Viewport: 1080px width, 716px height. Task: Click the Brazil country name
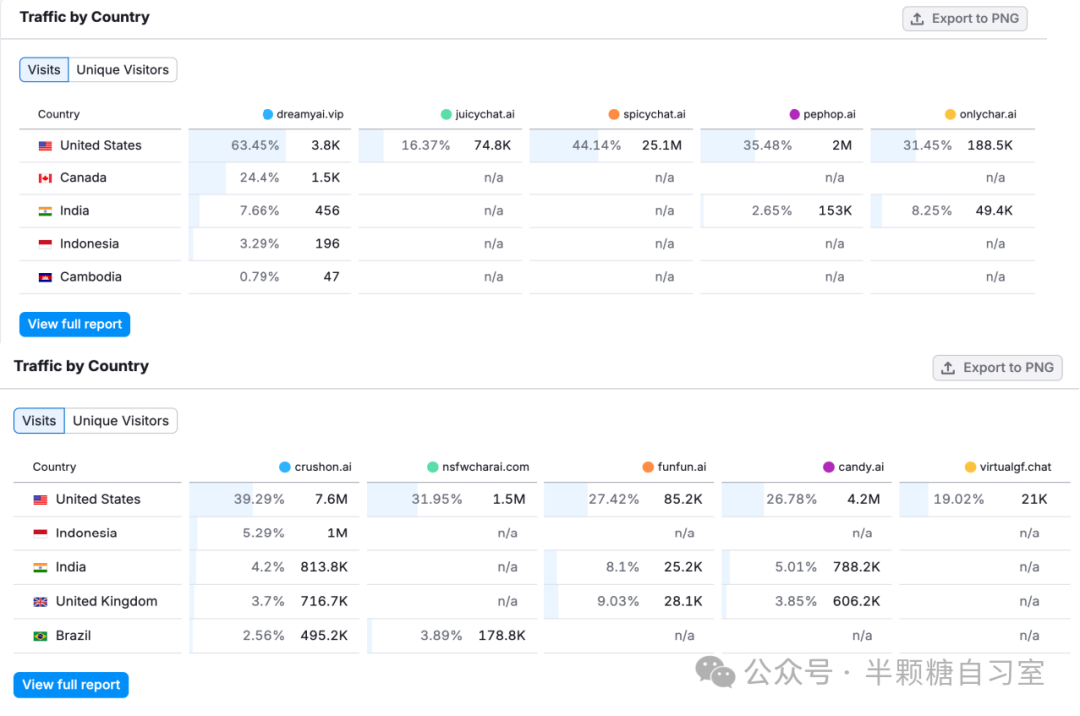tap(73, 635)
